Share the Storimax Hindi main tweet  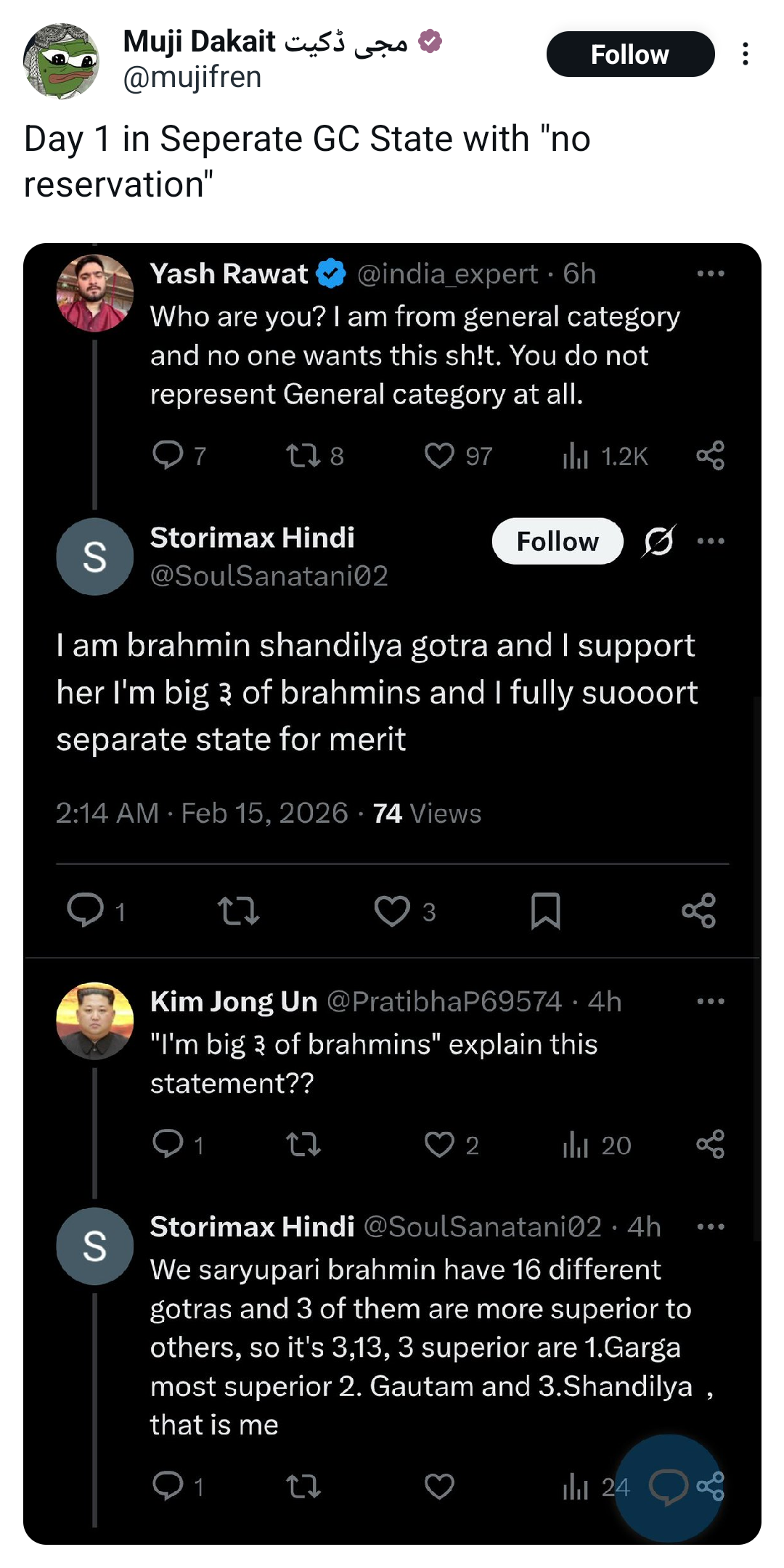[x=698, y=911]
